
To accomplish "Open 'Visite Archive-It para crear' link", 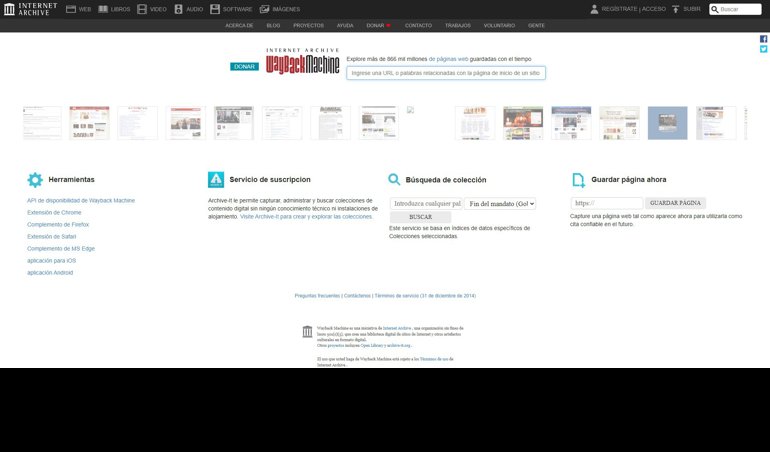I will click(x=306, y=217).
